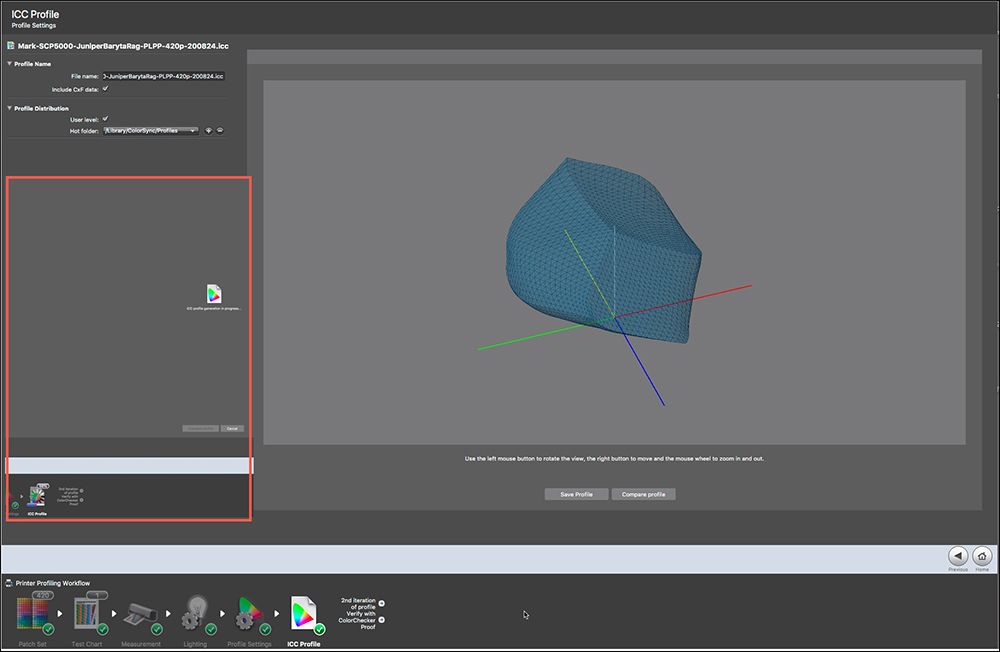
Task: Add hot folder with plus icon
Action: pyautogui.click(x=209, y=130)
